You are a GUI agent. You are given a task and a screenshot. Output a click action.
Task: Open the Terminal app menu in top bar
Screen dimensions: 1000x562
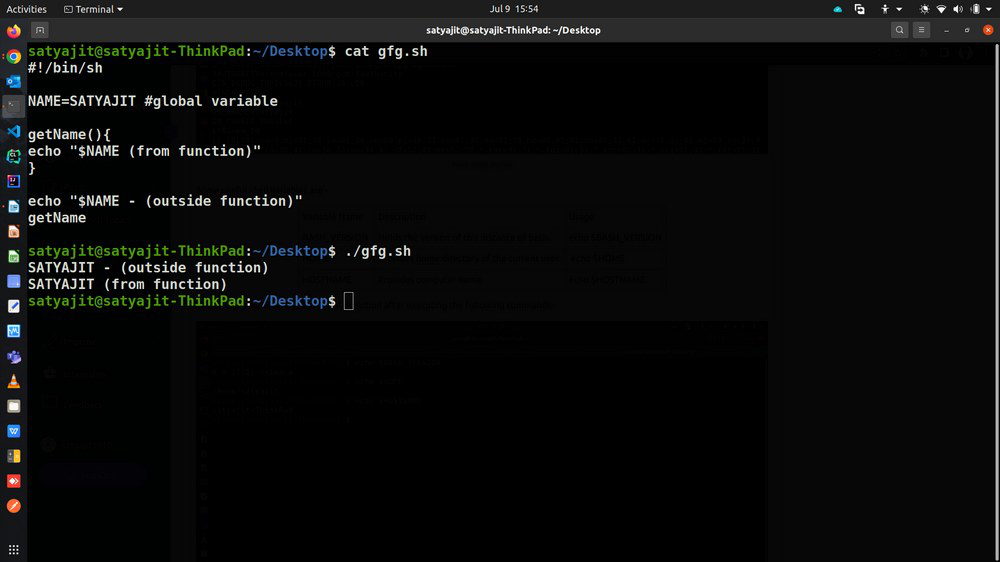pos(93,9)
